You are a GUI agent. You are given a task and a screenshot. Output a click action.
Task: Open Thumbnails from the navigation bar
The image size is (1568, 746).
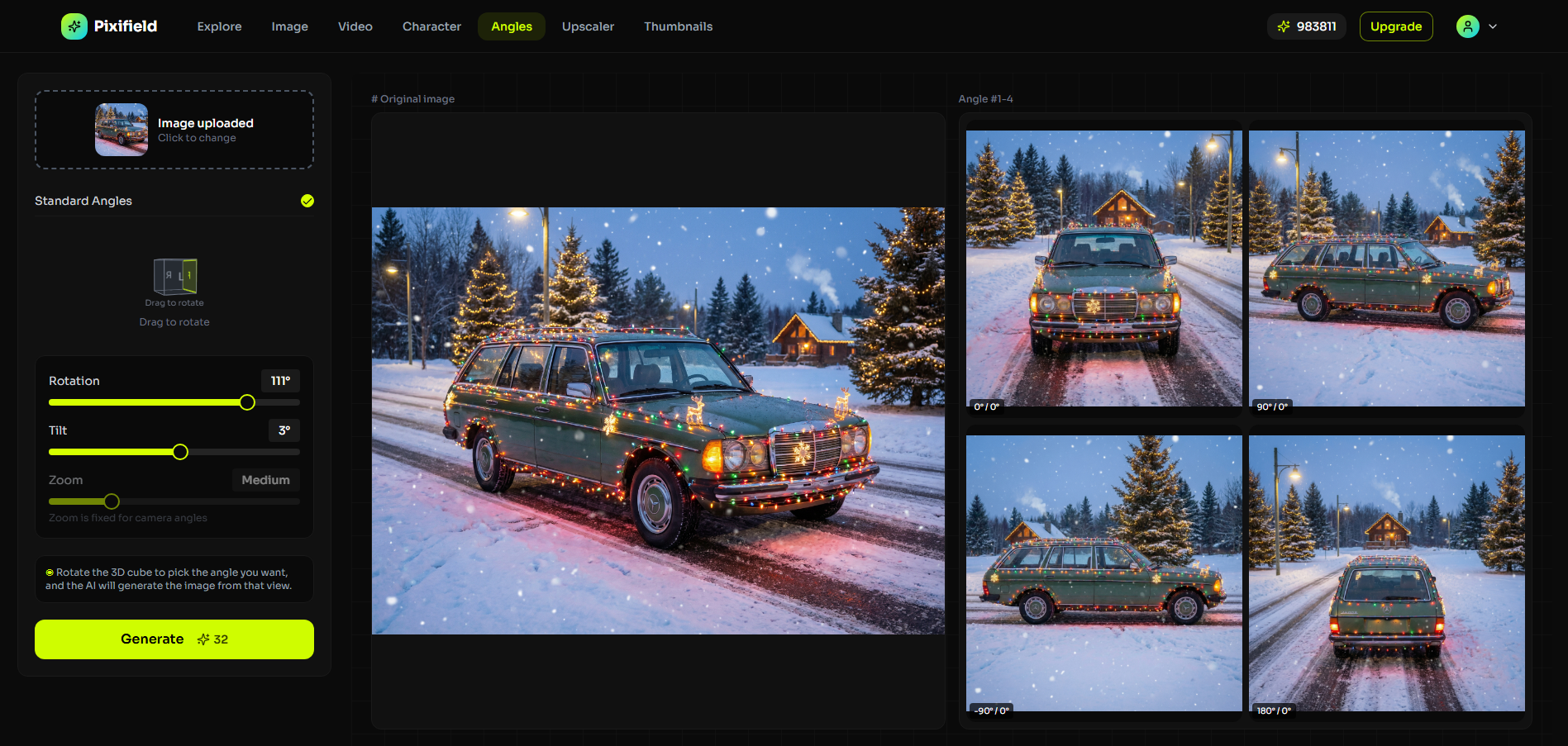pyautogui.click(x=678, y=26)
